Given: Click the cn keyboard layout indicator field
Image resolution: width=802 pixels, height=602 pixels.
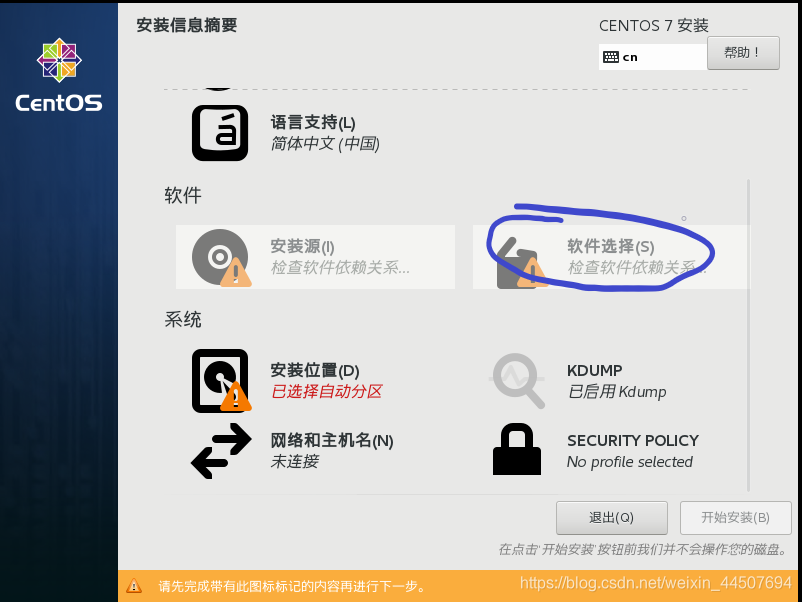Looking at the screenshot, I should point(653,57).
